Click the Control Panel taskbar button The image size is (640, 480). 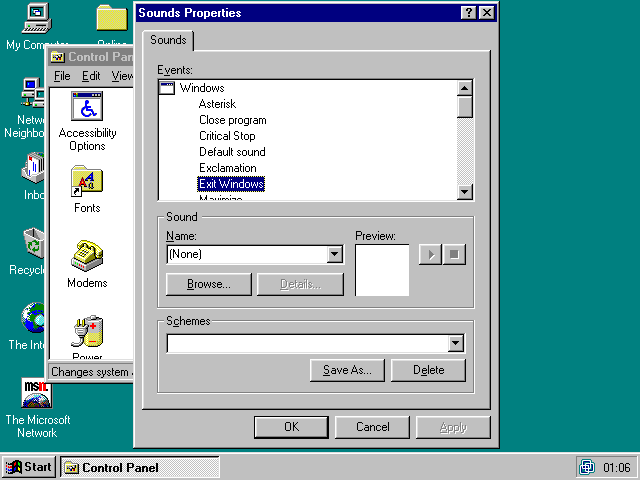tap(140, 467)
